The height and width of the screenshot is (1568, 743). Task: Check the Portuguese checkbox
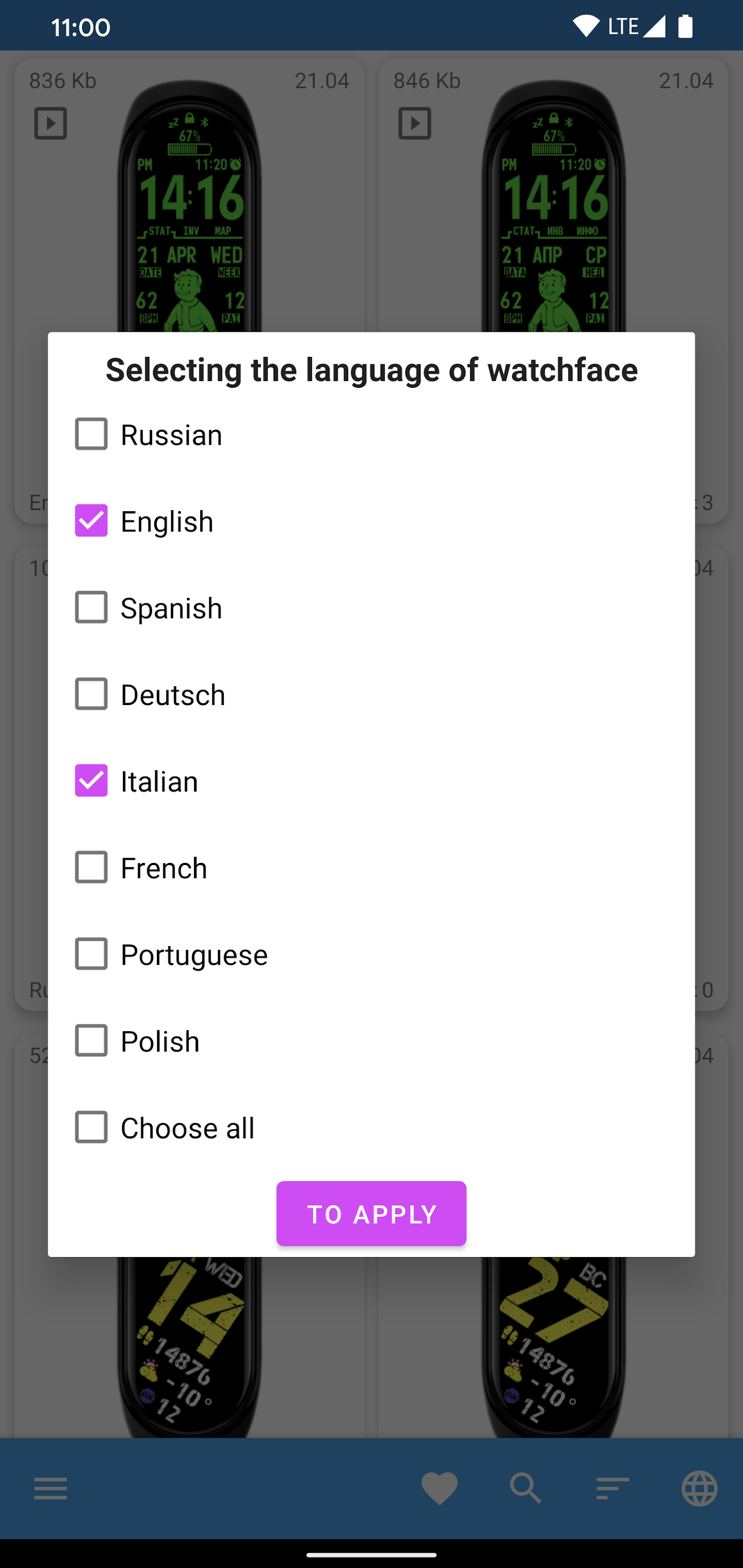92,954
